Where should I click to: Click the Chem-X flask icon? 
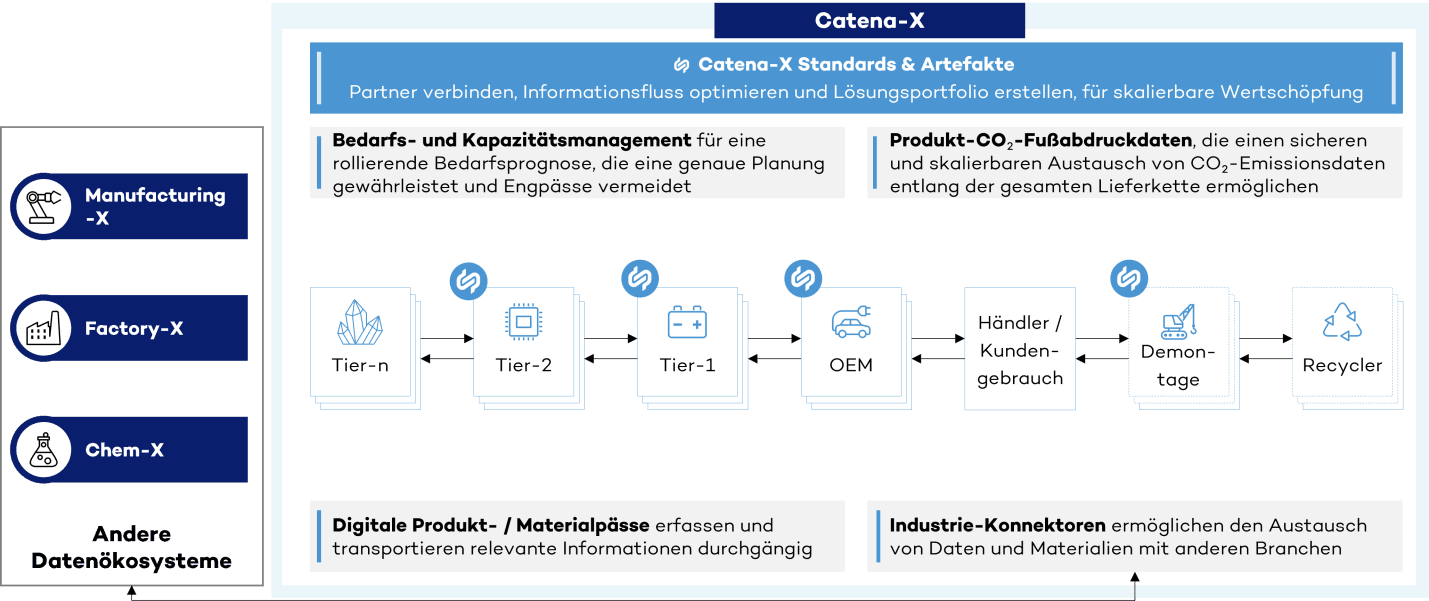pyautogui.click(x=43, y=450)
